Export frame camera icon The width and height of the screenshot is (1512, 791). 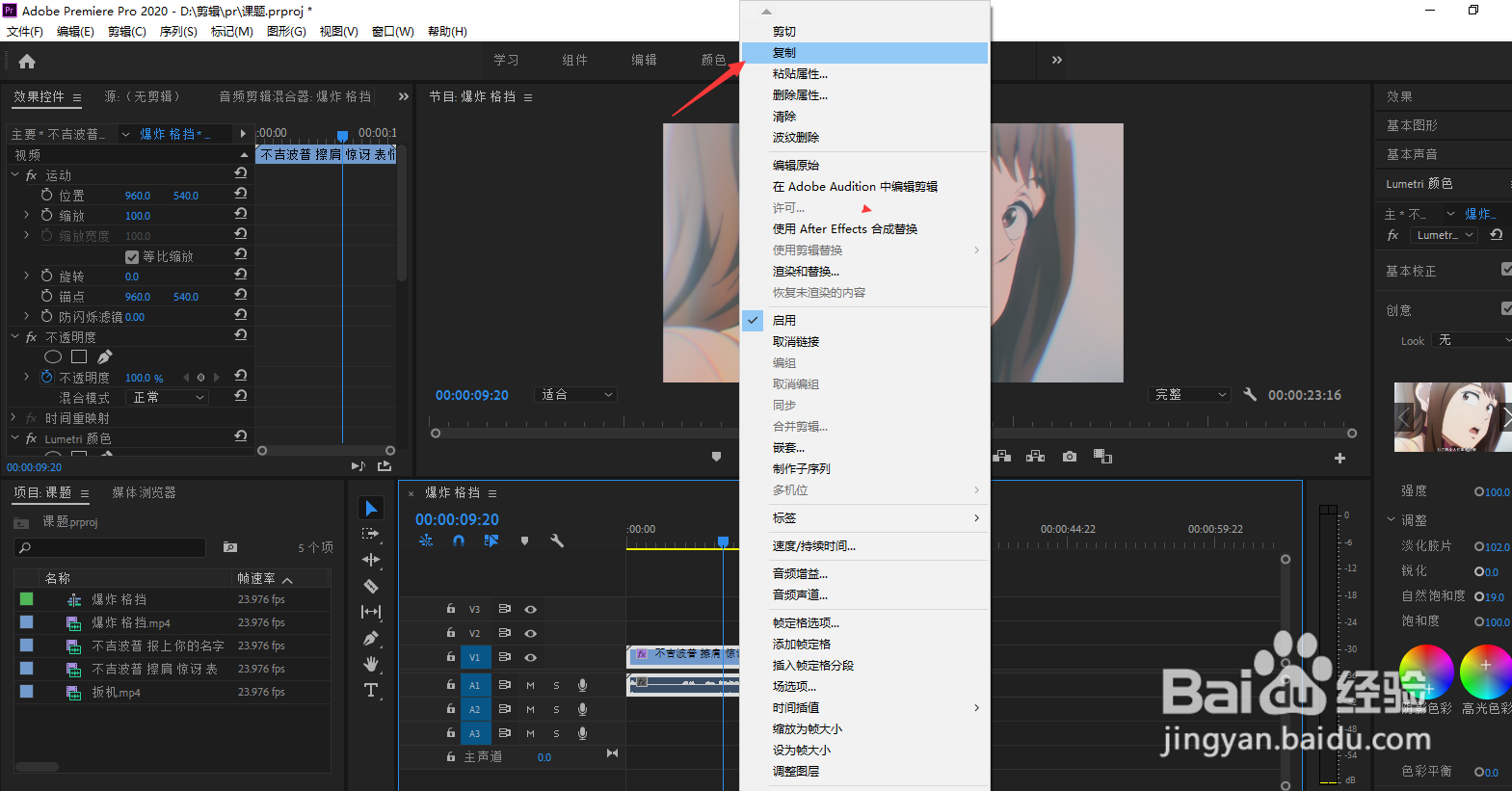click(x=1070, y=457)
